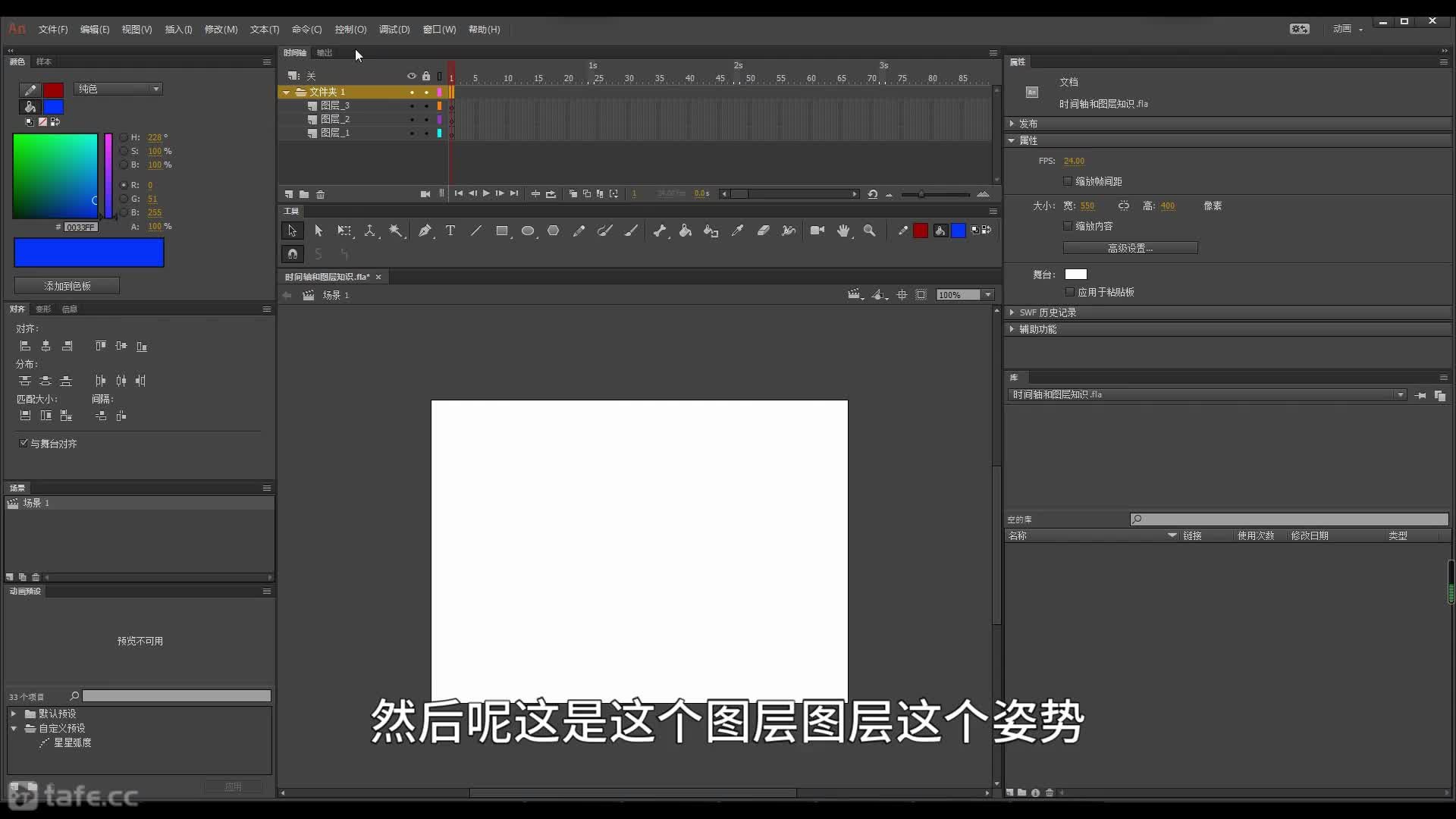Click the red stroke color swatch in tools
Screen dimensions: 1456x819
pos(921,231)
